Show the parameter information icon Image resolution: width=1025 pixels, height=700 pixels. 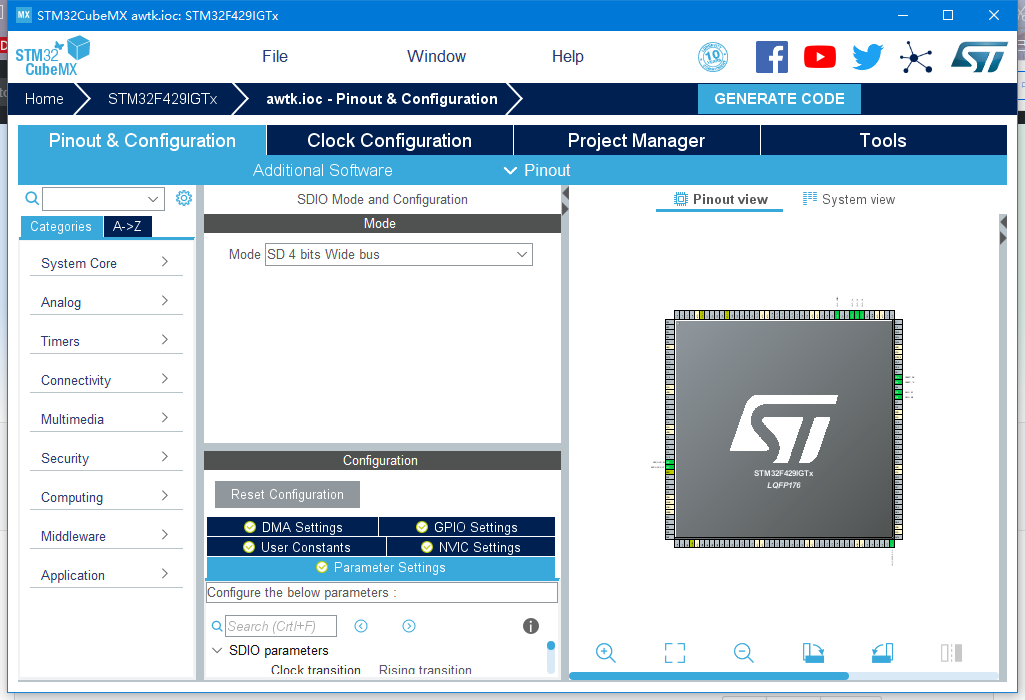coord(531,626)
